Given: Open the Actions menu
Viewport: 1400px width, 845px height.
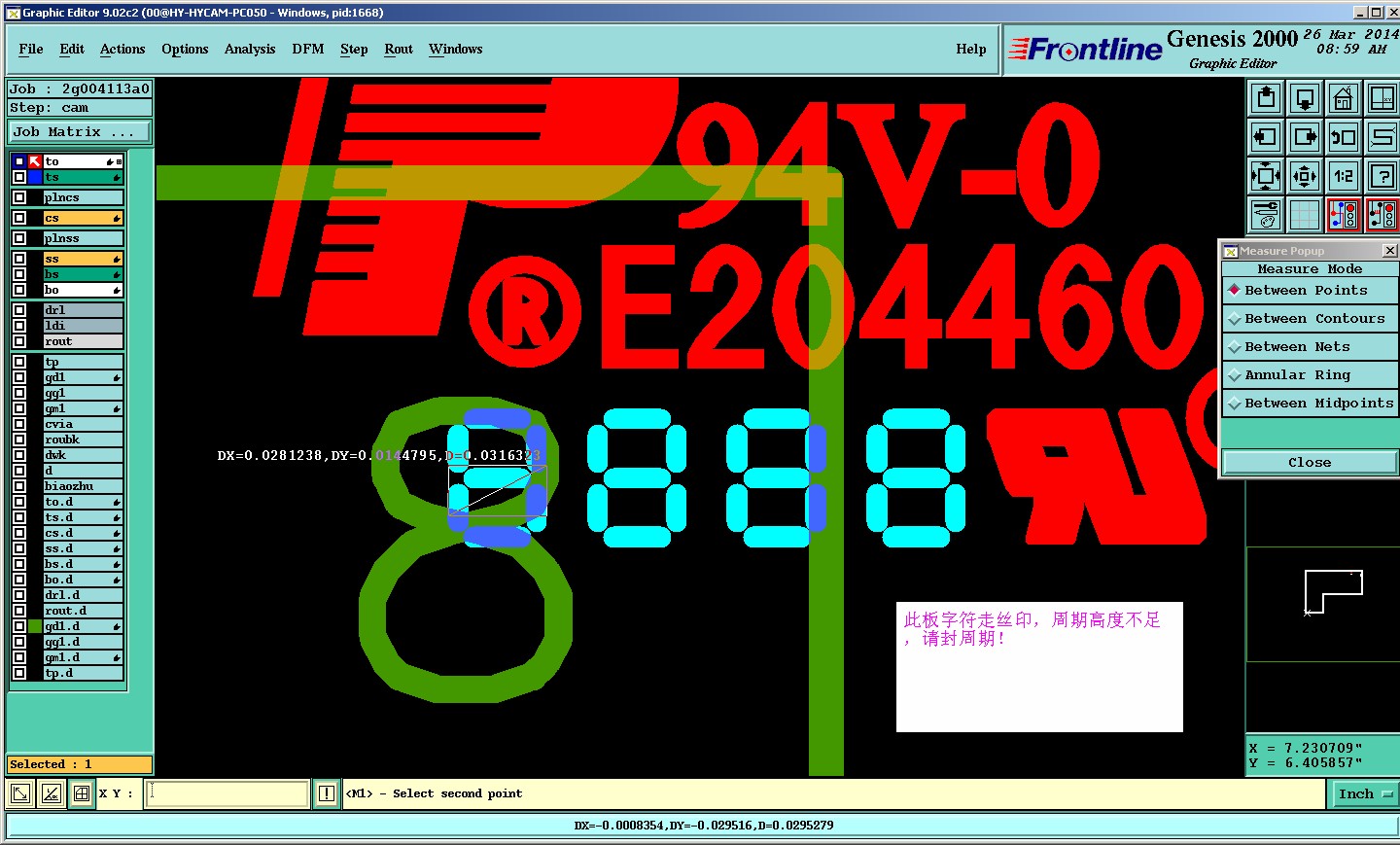Looking at the screenshot, I should (x=122, y=49).
